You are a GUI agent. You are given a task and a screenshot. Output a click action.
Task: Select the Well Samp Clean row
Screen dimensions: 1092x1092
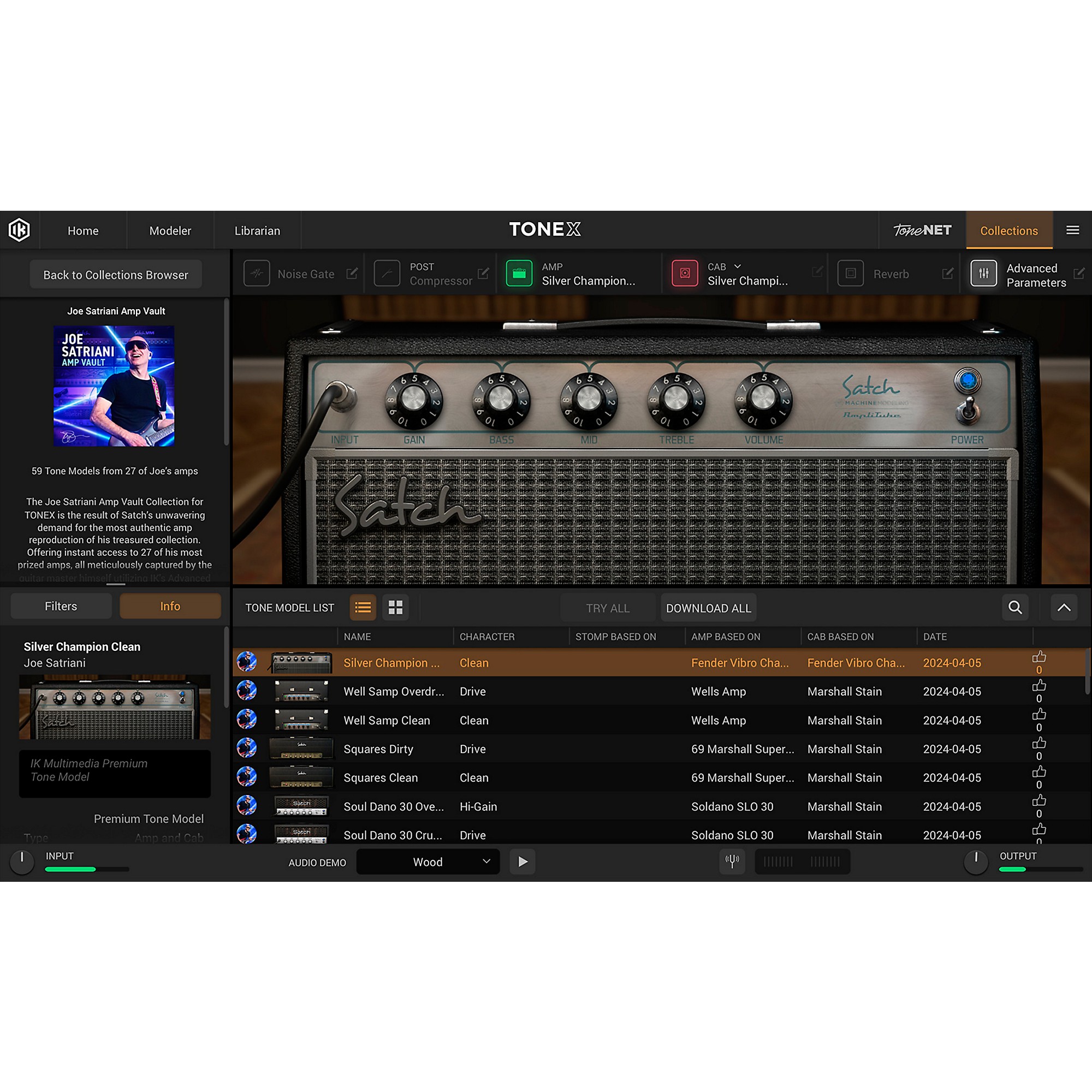(658, 720)
